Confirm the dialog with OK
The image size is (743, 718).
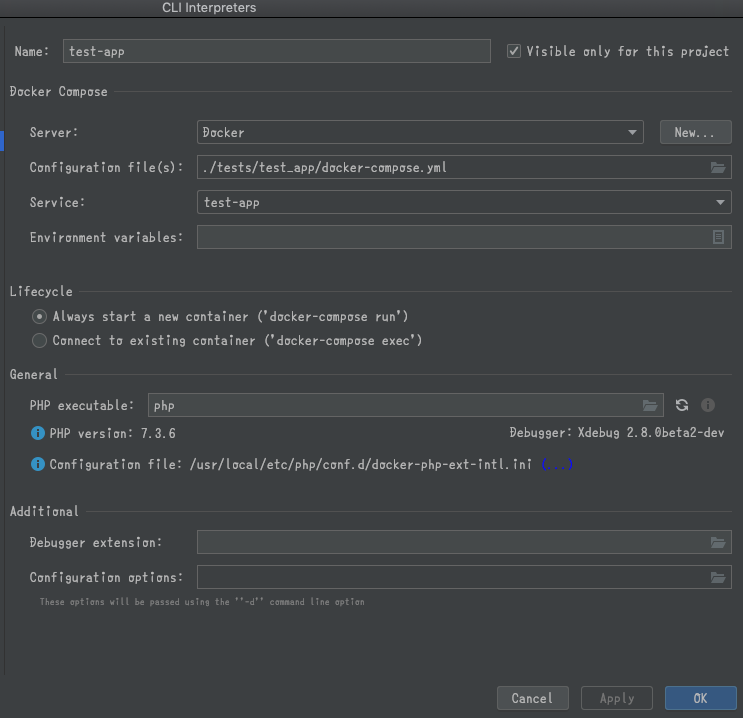coord(700,698)
